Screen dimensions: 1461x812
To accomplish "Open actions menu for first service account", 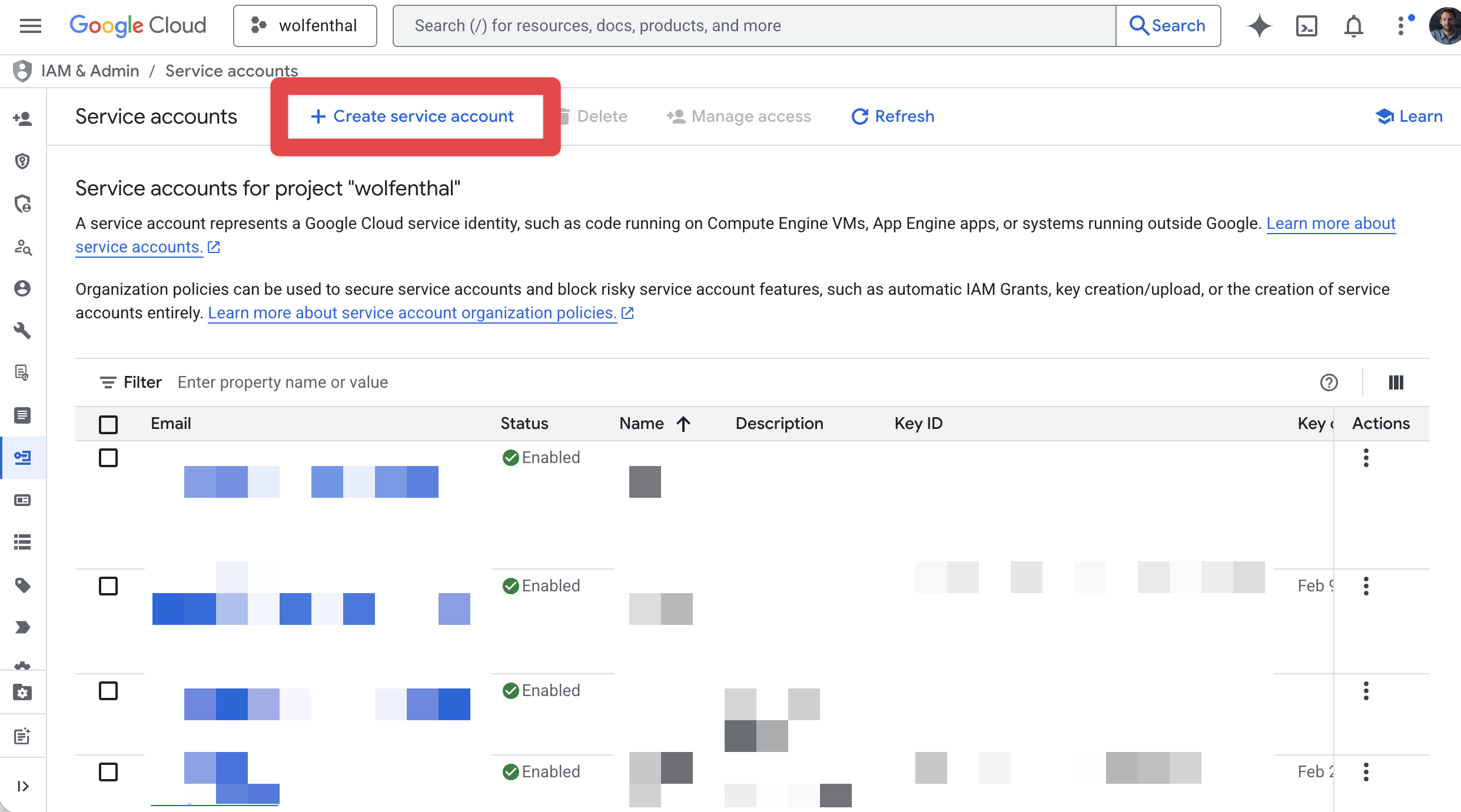I will click(1366, 458).
